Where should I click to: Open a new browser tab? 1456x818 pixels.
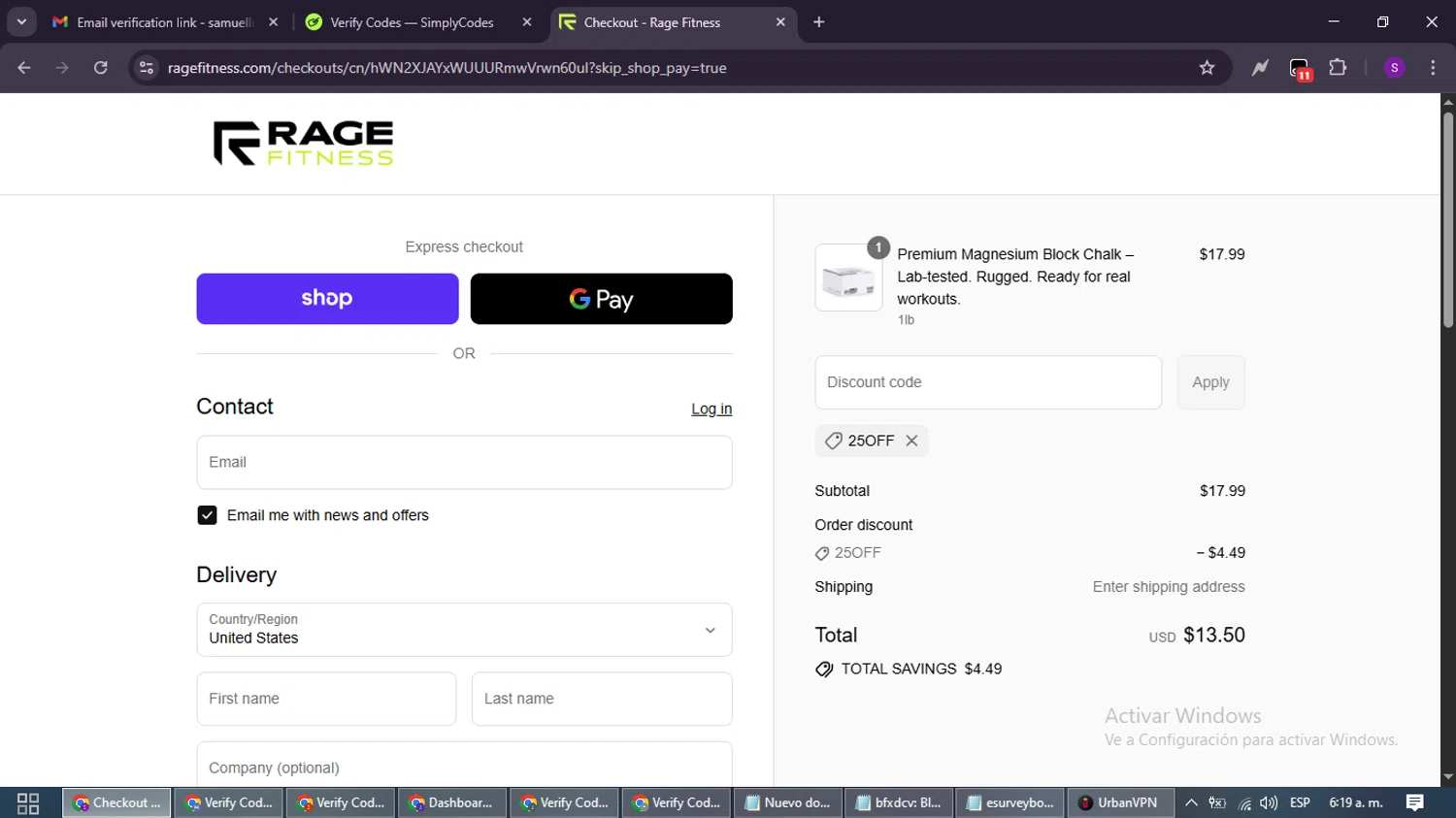point(819,22)
